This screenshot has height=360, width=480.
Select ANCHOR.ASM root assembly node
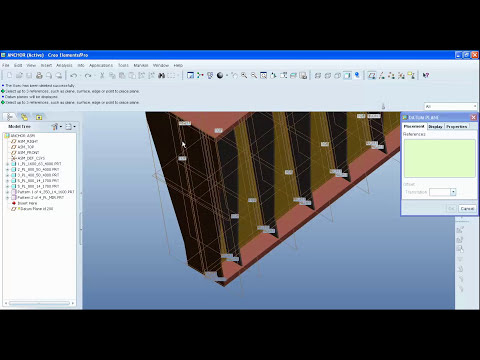[20, 136]
